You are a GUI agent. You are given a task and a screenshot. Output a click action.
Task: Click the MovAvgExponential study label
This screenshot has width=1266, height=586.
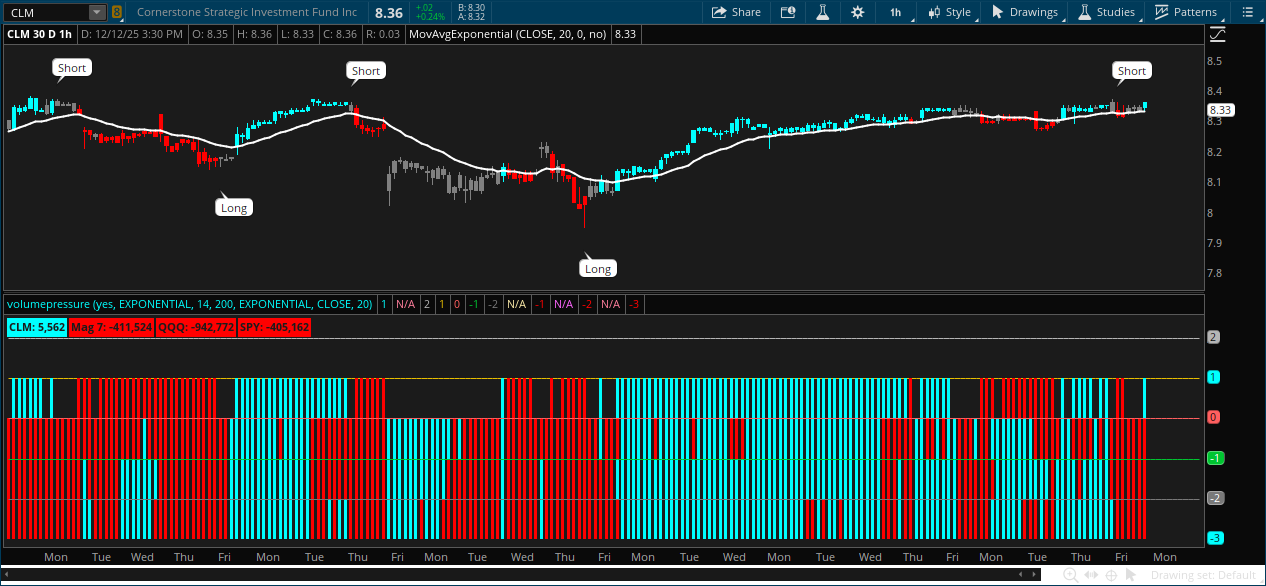[515, 34]
